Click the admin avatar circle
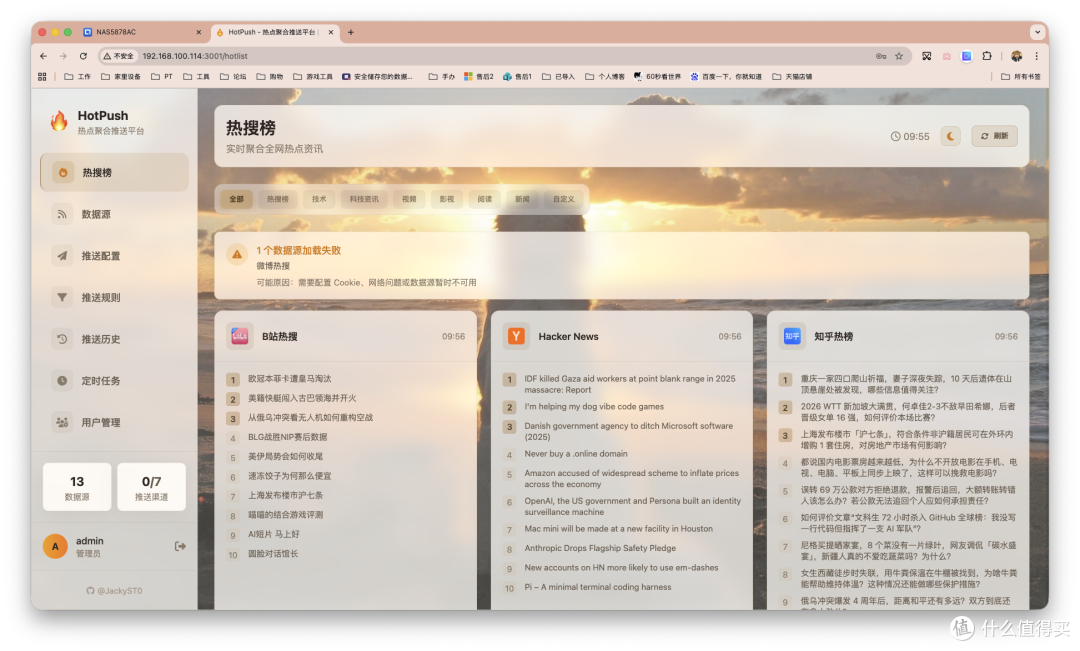 (x=55, y=546)
